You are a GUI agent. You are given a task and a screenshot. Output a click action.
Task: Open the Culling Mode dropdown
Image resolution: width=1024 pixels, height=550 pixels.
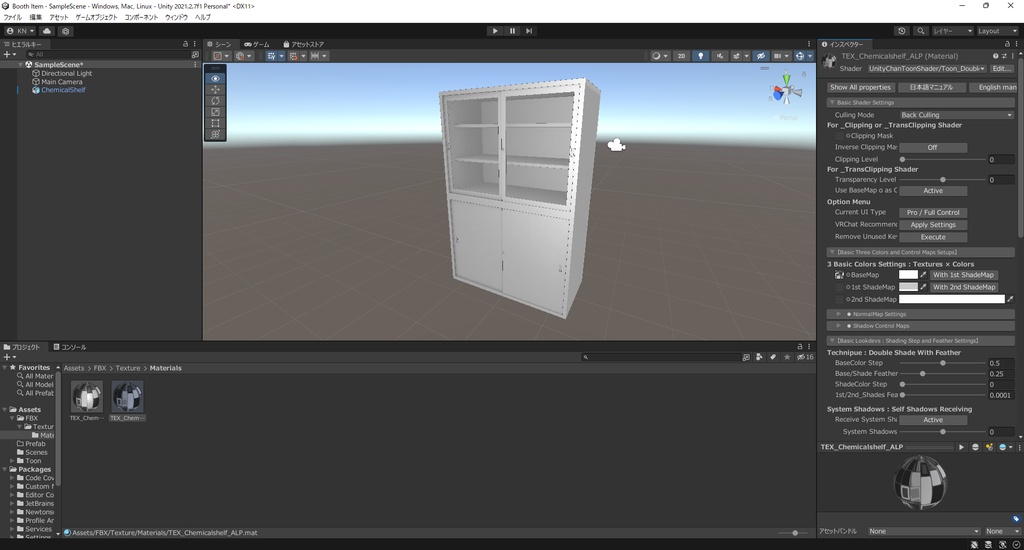click(x=956, y=115)
